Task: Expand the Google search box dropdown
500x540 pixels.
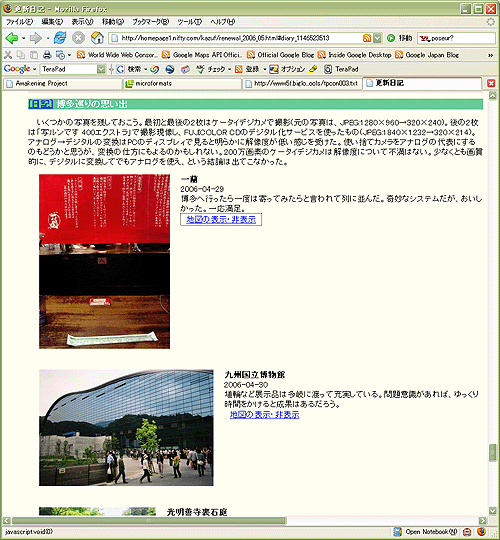Action: tap(101, 69)
